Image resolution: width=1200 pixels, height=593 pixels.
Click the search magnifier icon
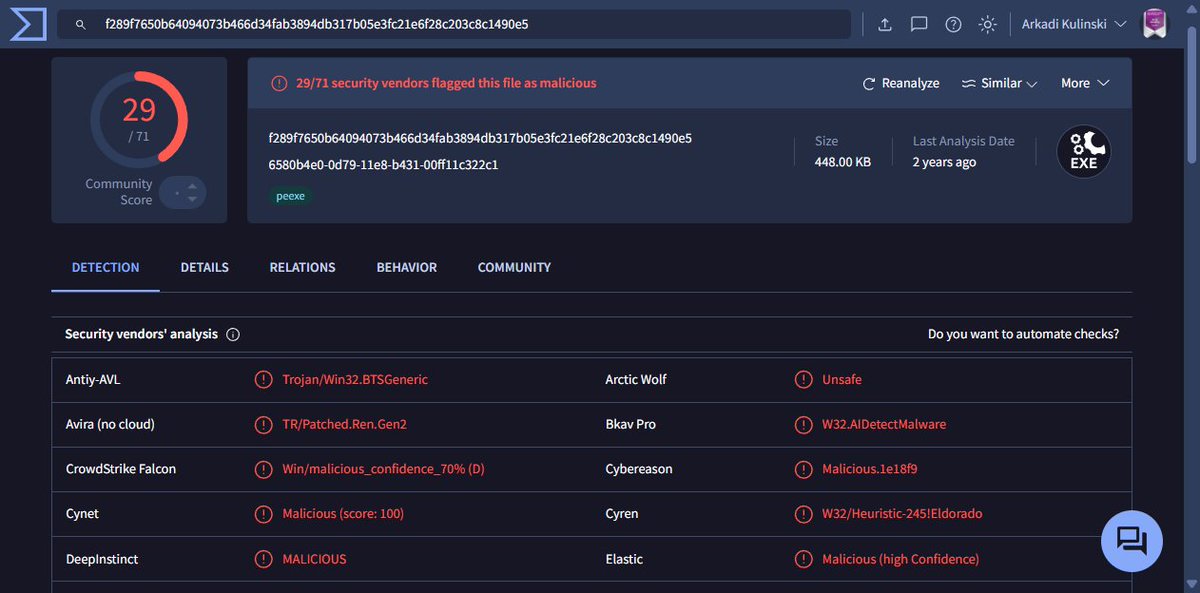click(x=80, y=24)
